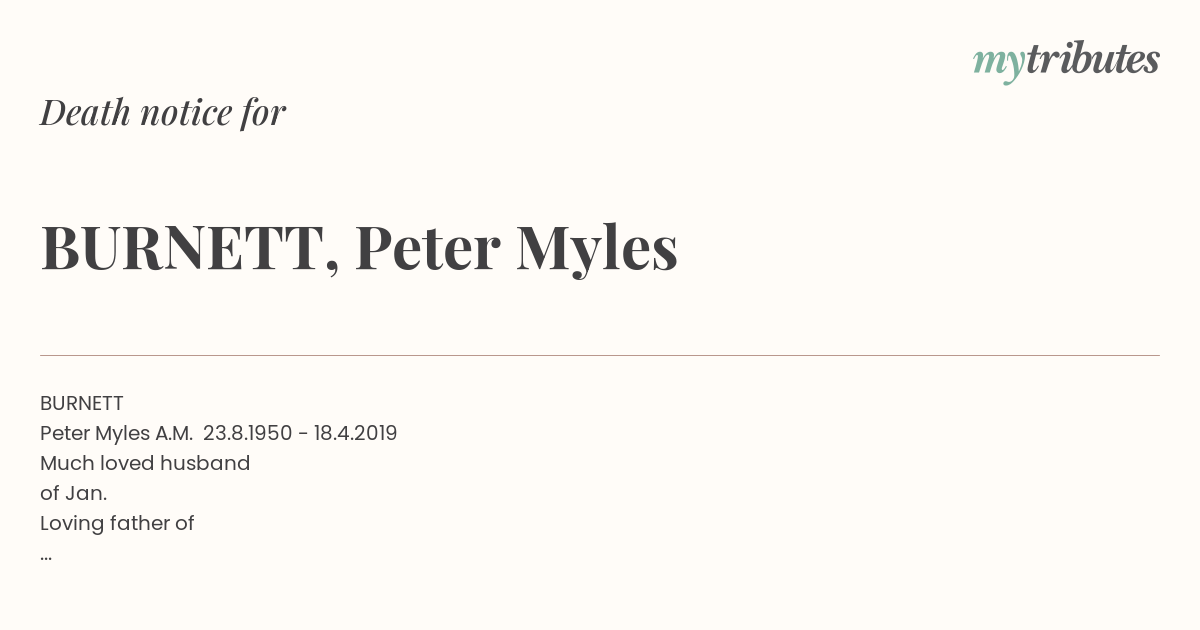
Task: Click the word "Peter" in the large title
Action: (x=427, y=248)
